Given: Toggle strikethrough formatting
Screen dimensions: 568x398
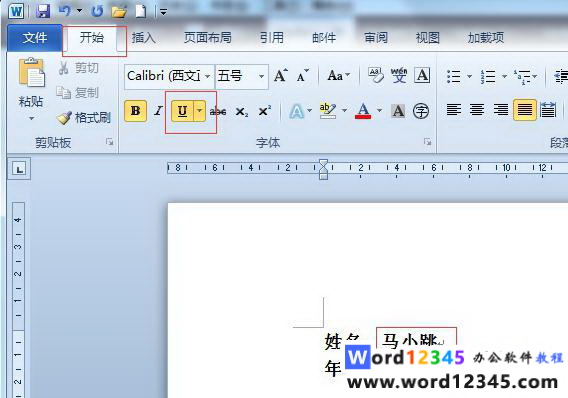Looking at the screenshot, I should pyautogui.click(x=218, y=111).
